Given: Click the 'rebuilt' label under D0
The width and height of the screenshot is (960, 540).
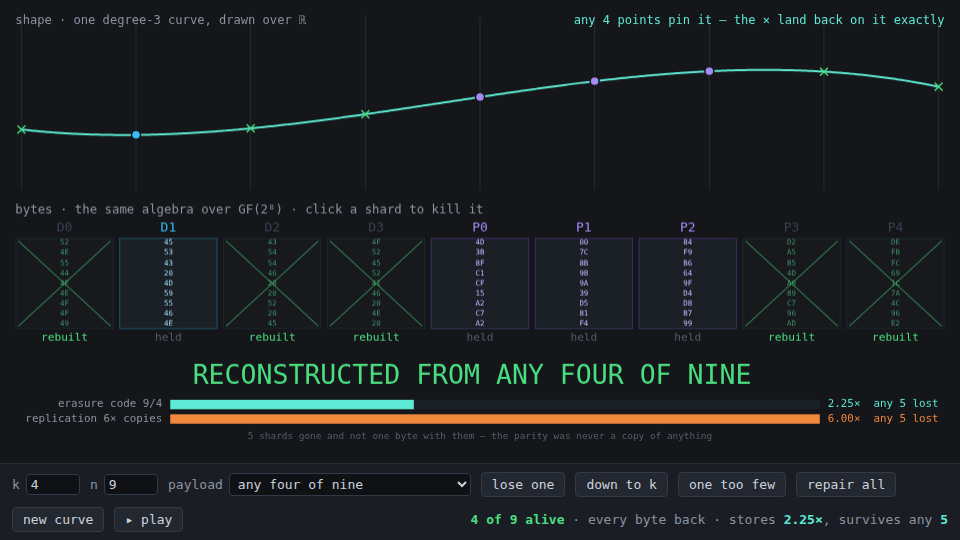Looking at the screenshot, I should pyautogui.click(x=64, y=337).
